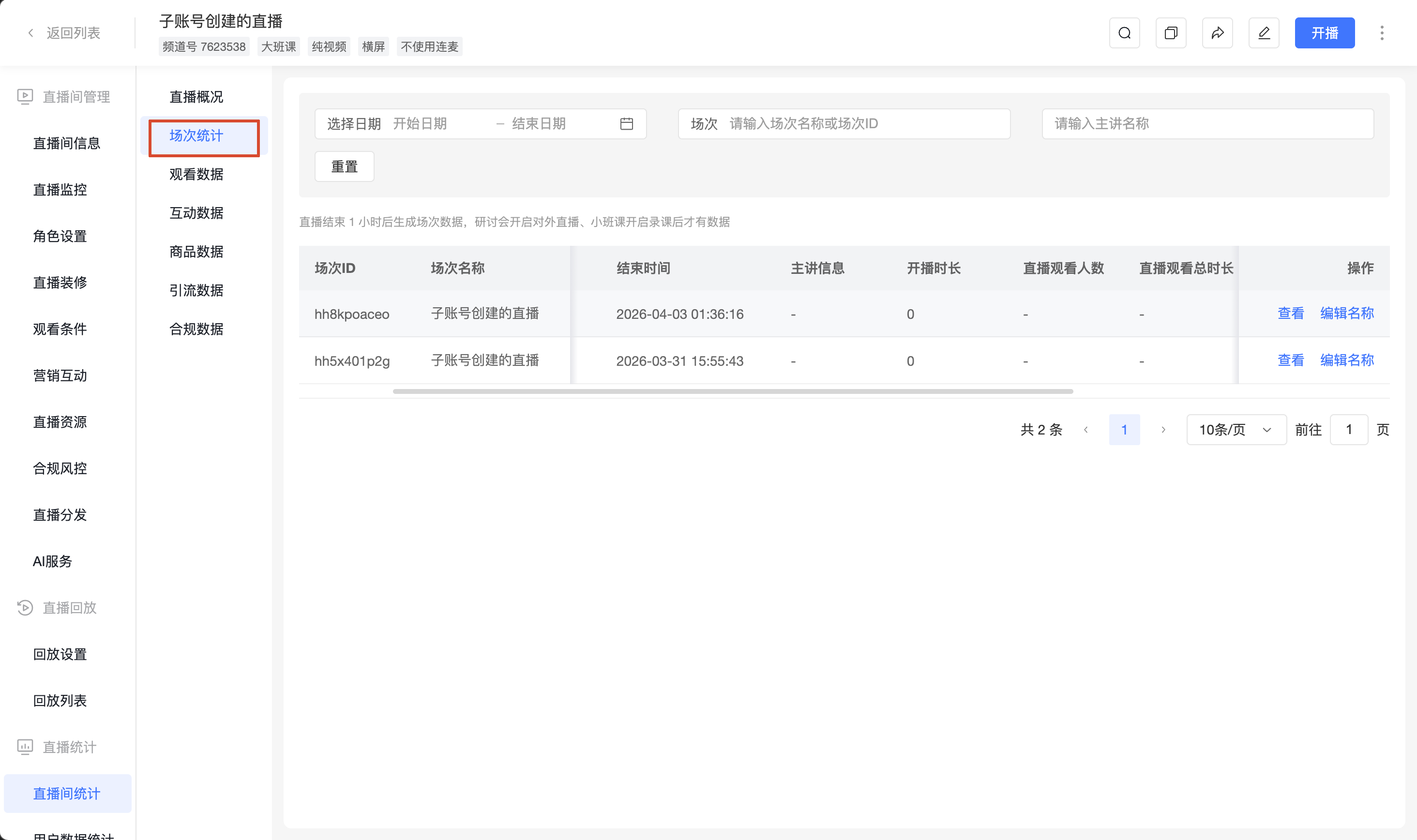Click the 纯视频 tag
The width and height of the screenshot is (1417, 840).
(329, 46)
